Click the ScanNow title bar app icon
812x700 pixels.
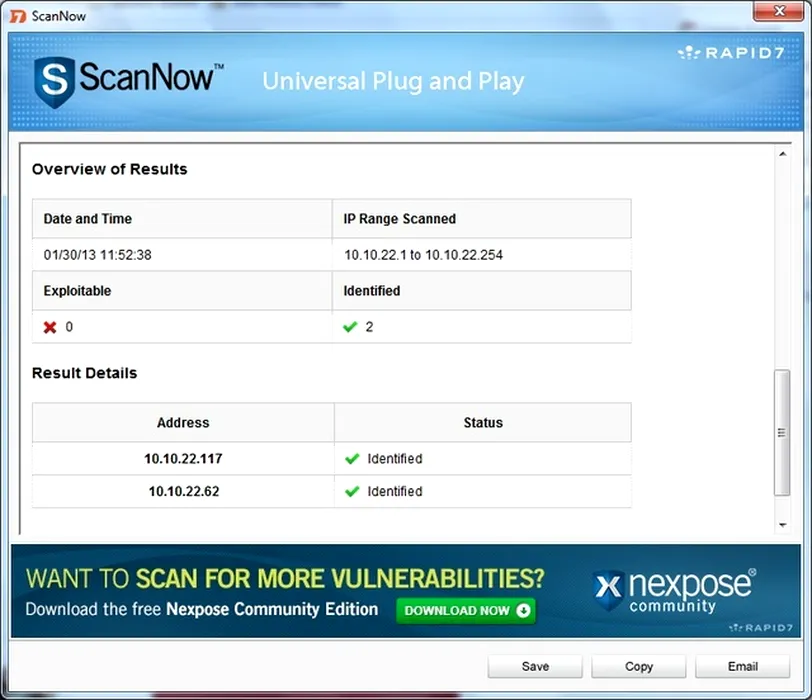[16, 15]
